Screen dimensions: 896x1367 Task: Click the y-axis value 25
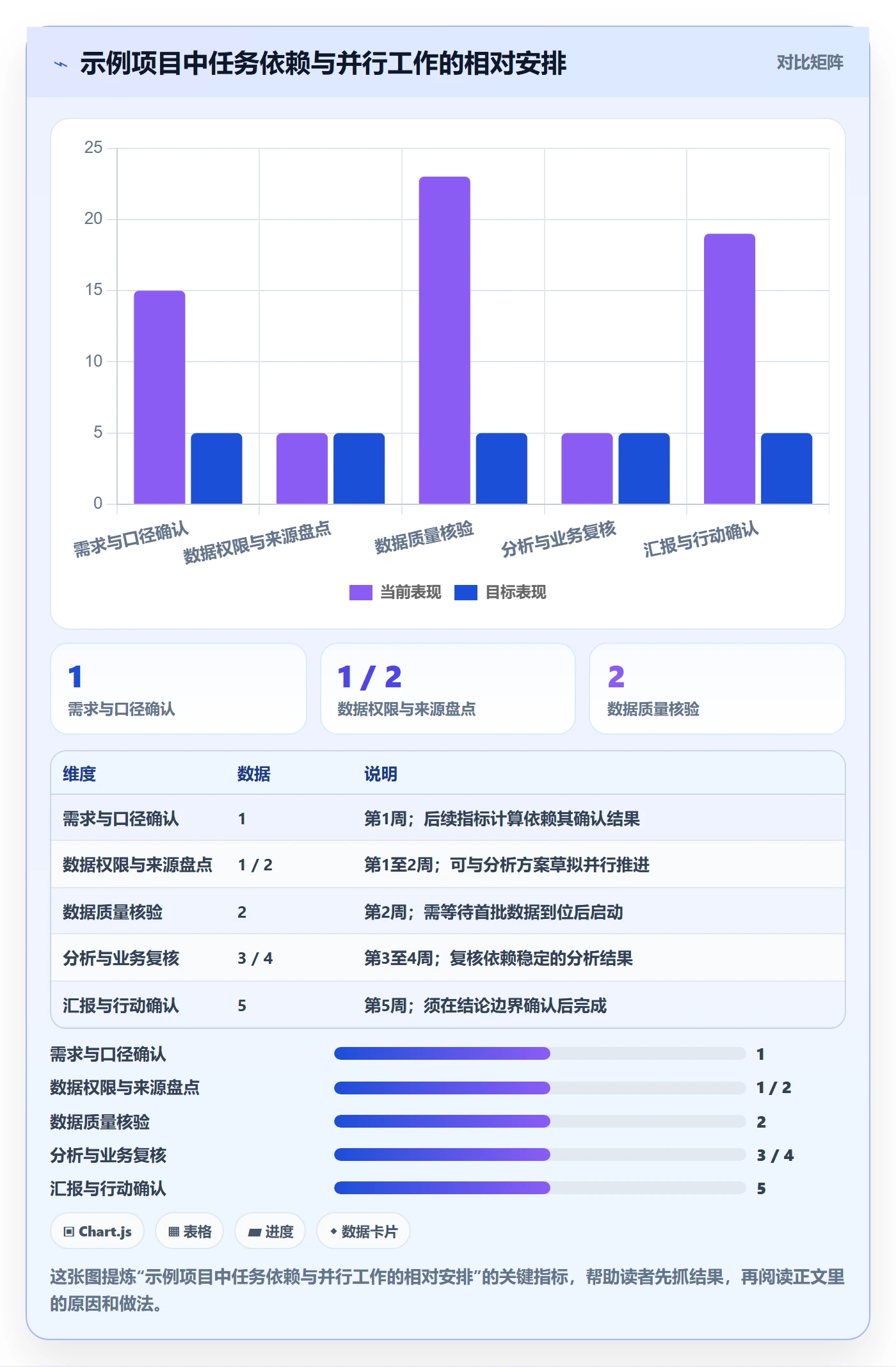93,148
